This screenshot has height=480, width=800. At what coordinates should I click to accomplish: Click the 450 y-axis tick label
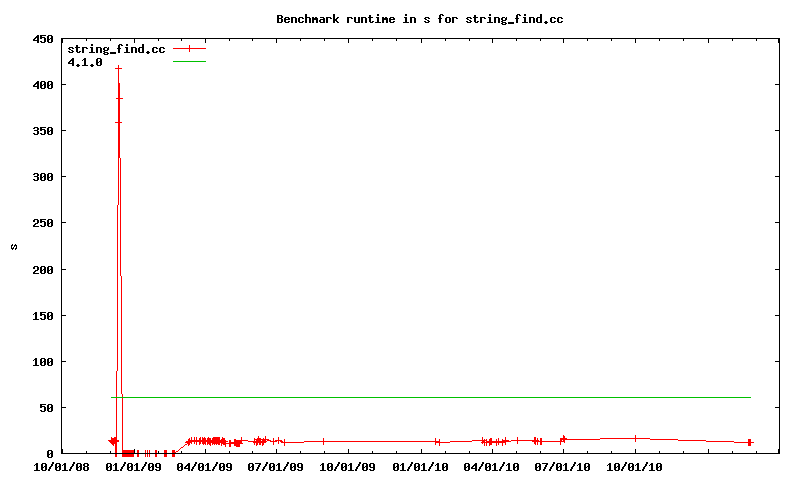43,39
